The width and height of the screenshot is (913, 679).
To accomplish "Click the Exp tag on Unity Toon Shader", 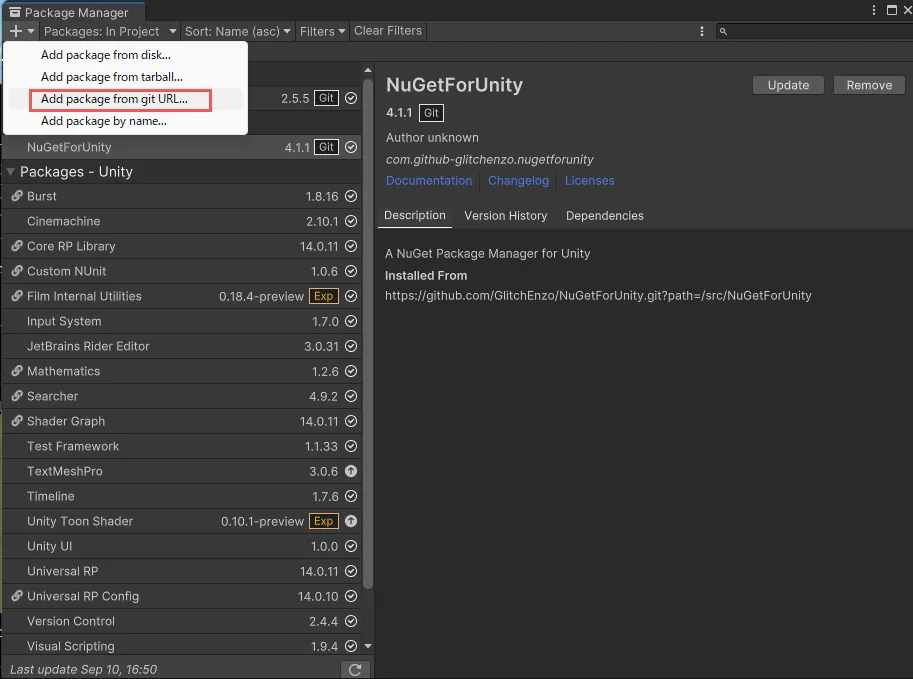I will pyautogui.click(x=323, y=521).
